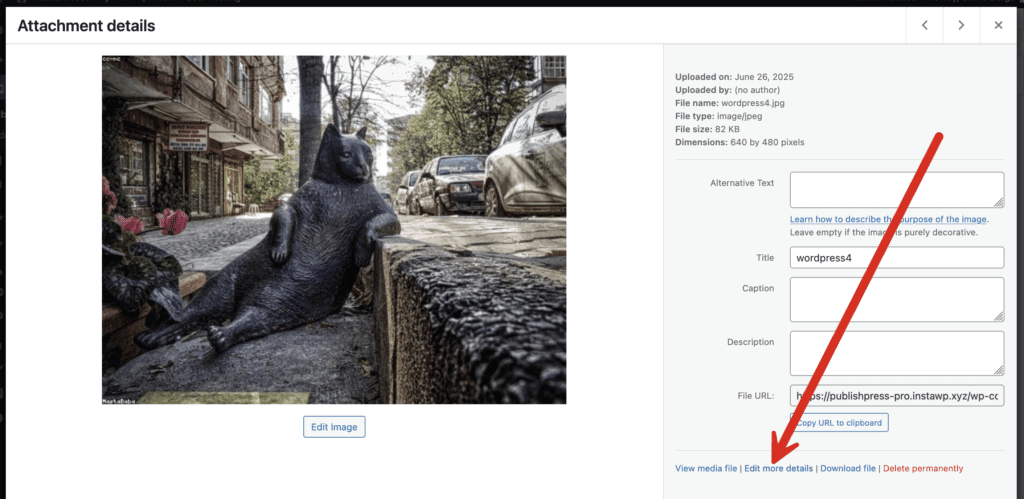Close the Attachment details dialog
Viewport: 1024px width, 499px height.
coord(998,25)
